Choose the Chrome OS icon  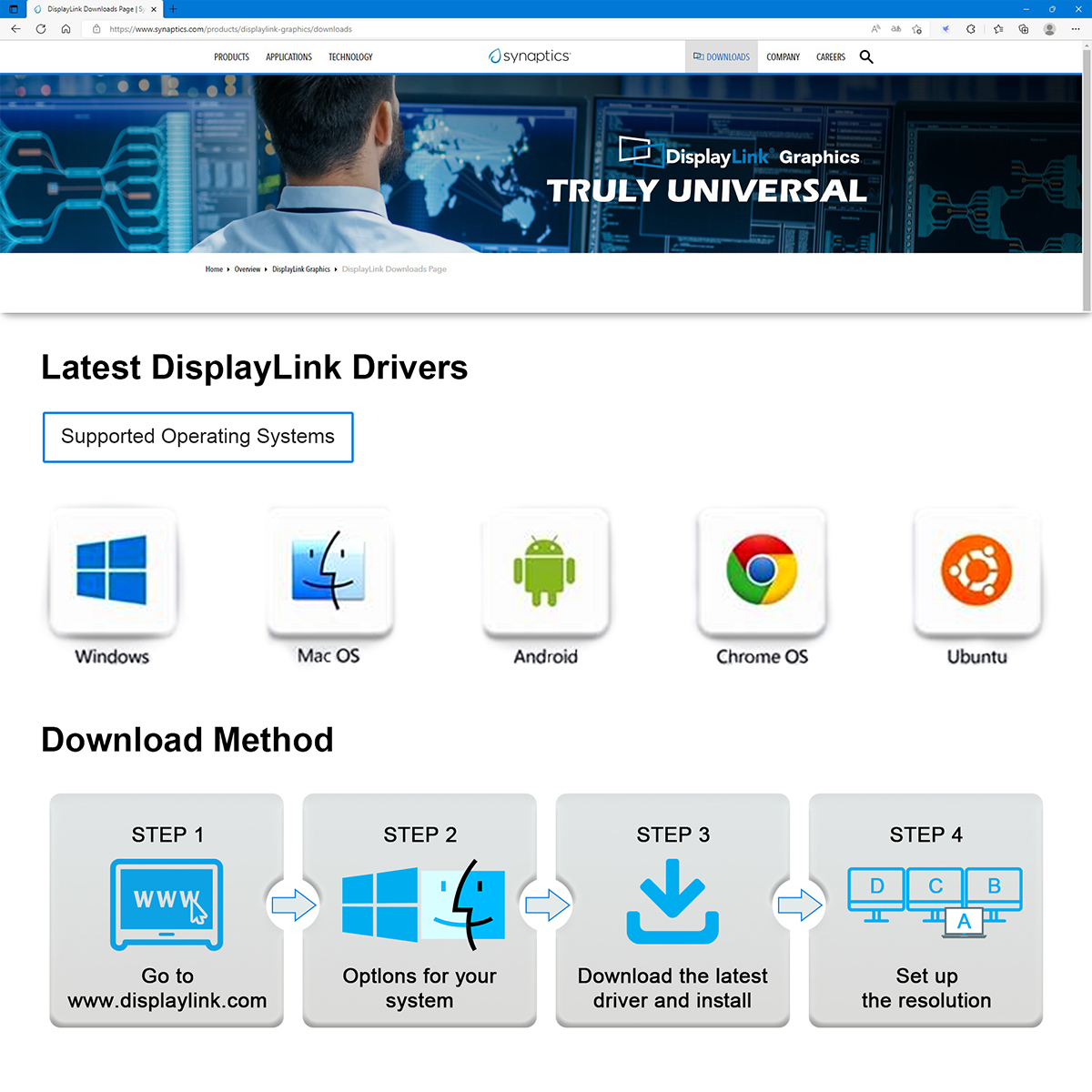762,571
